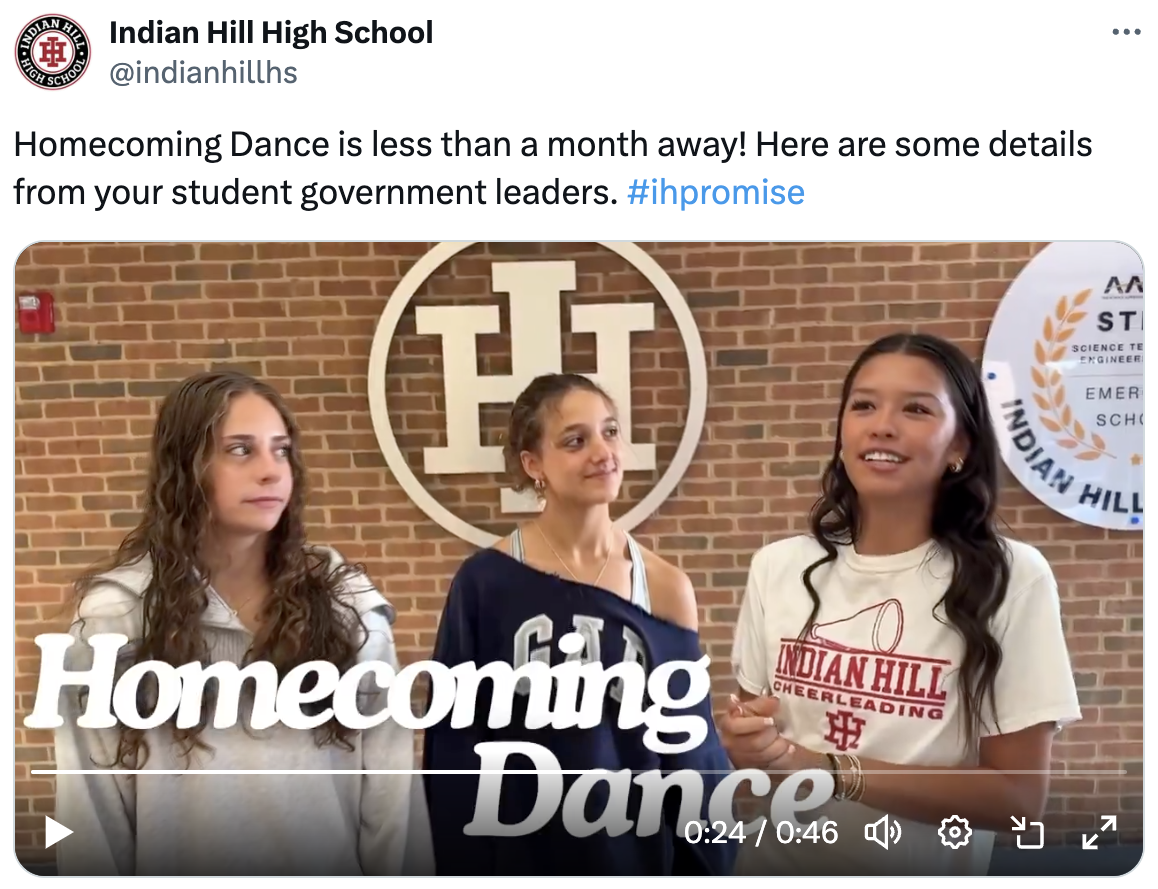This screenshot has width=1158, height=889.
Task: Play the Homecoming Dance video
Action: point(59,832)
